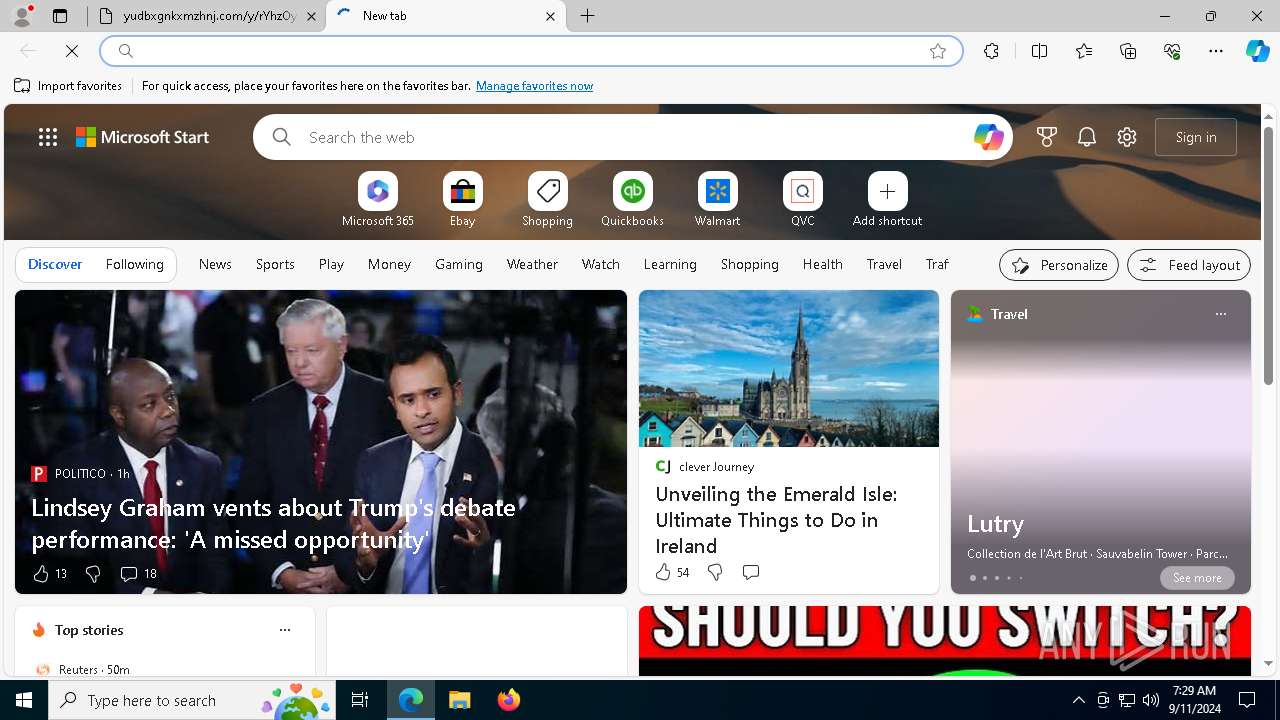This screenshot has width=1280, height=720.
Task: Open the notifications bell
Action: [1087, 137]
